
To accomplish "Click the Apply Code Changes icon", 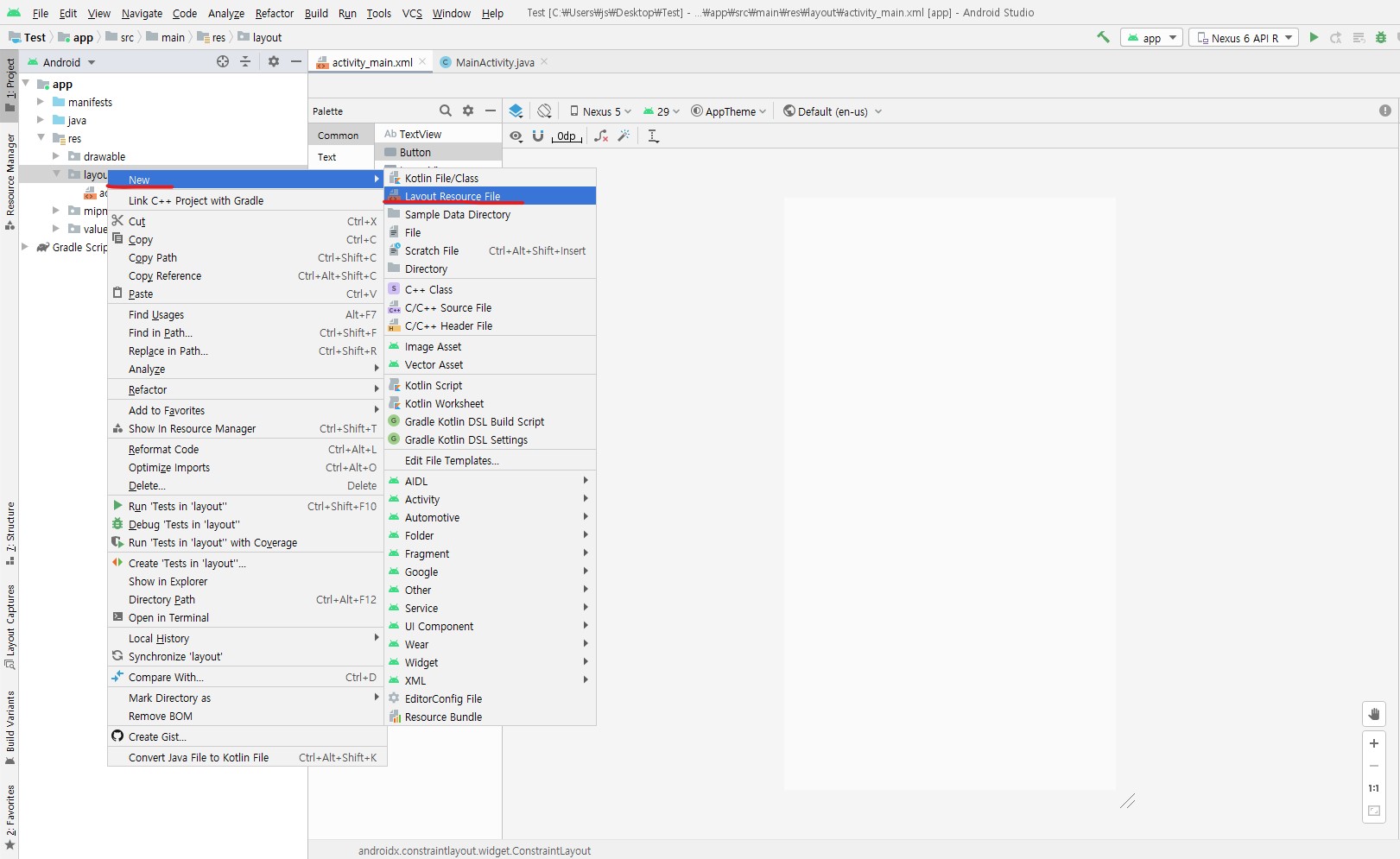I will [1359, 37].
